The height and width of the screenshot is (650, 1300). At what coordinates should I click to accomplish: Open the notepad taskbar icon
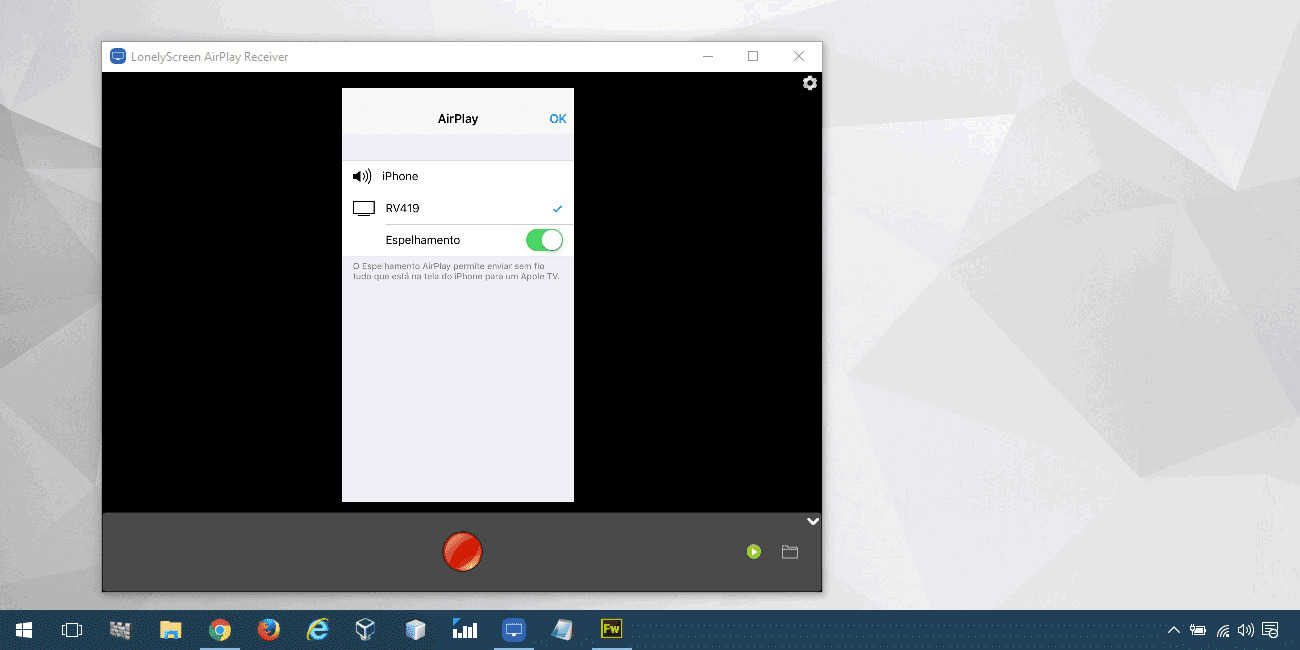coord(562,630)
